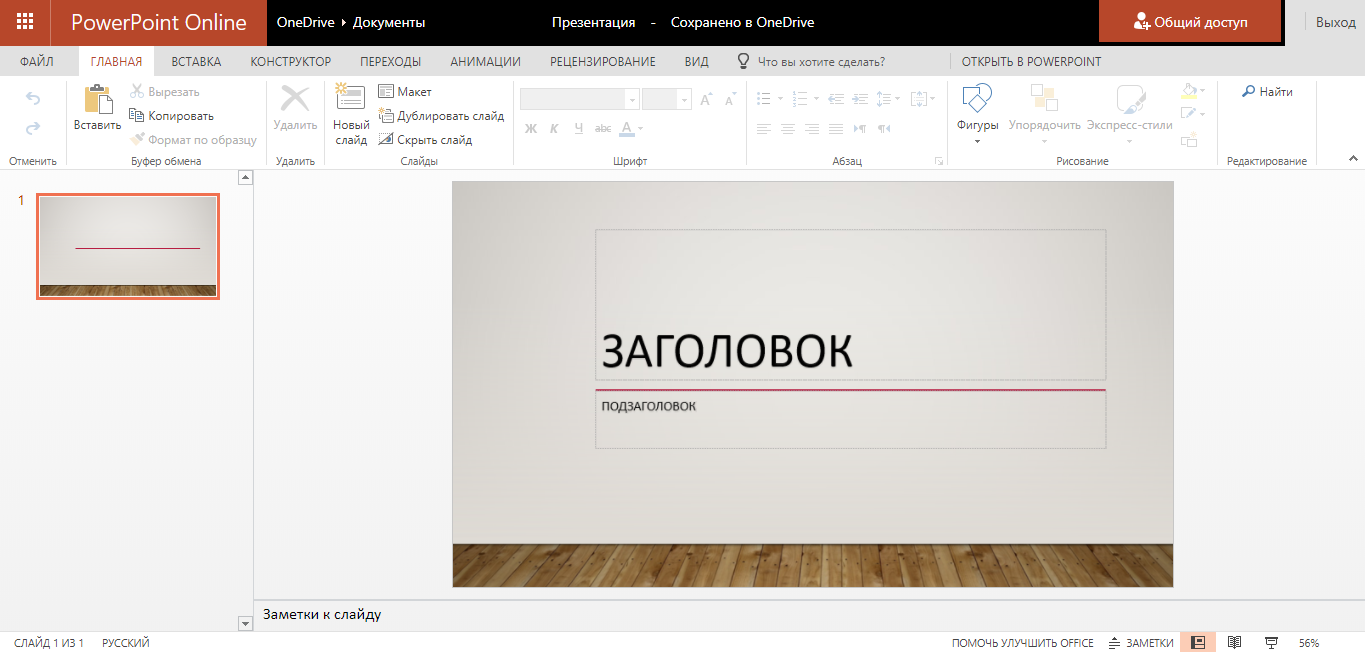Toggle italic formatting (К)
The width and height of the screenshot is (1365, 652).
pyautogui.click(x=554, y=128)
